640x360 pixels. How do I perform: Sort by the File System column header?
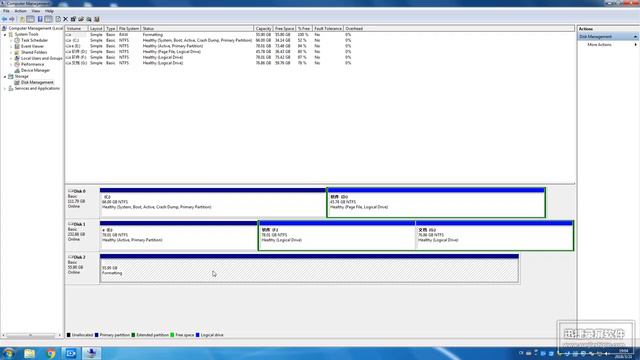(129, 29)
